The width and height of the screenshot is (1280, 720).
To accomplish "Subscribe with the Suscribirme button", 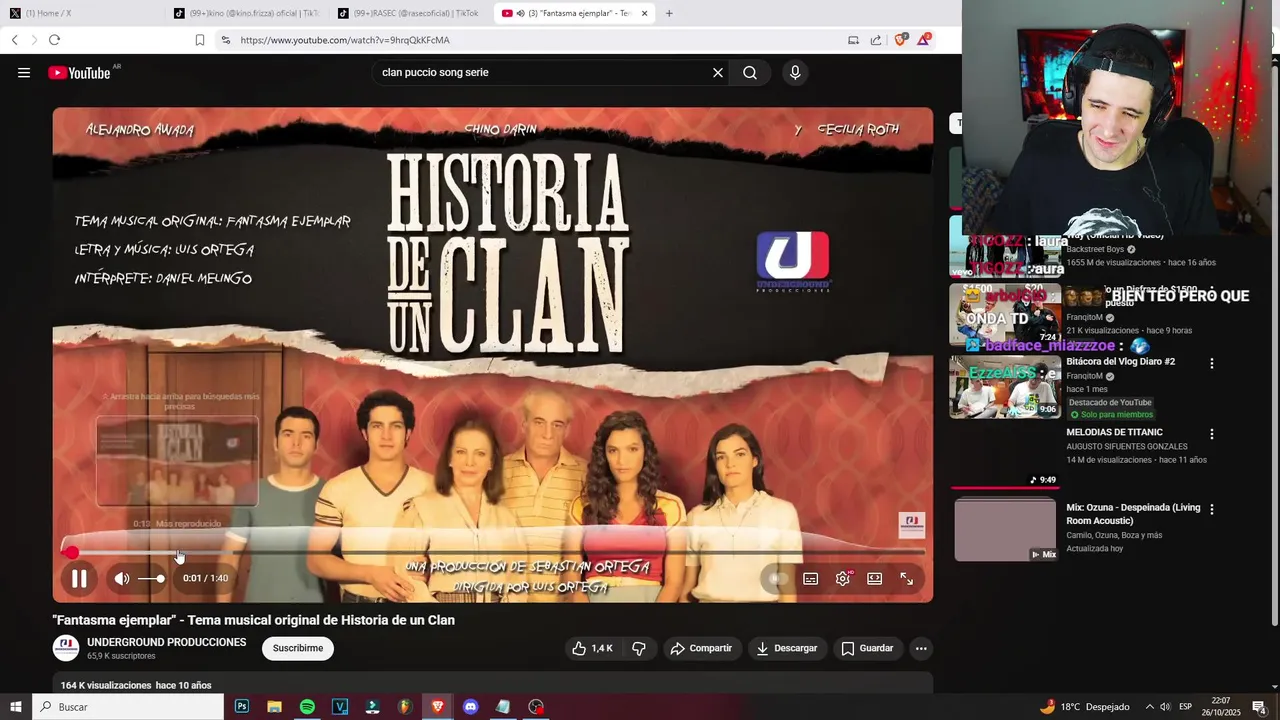I will pos(298,648).
